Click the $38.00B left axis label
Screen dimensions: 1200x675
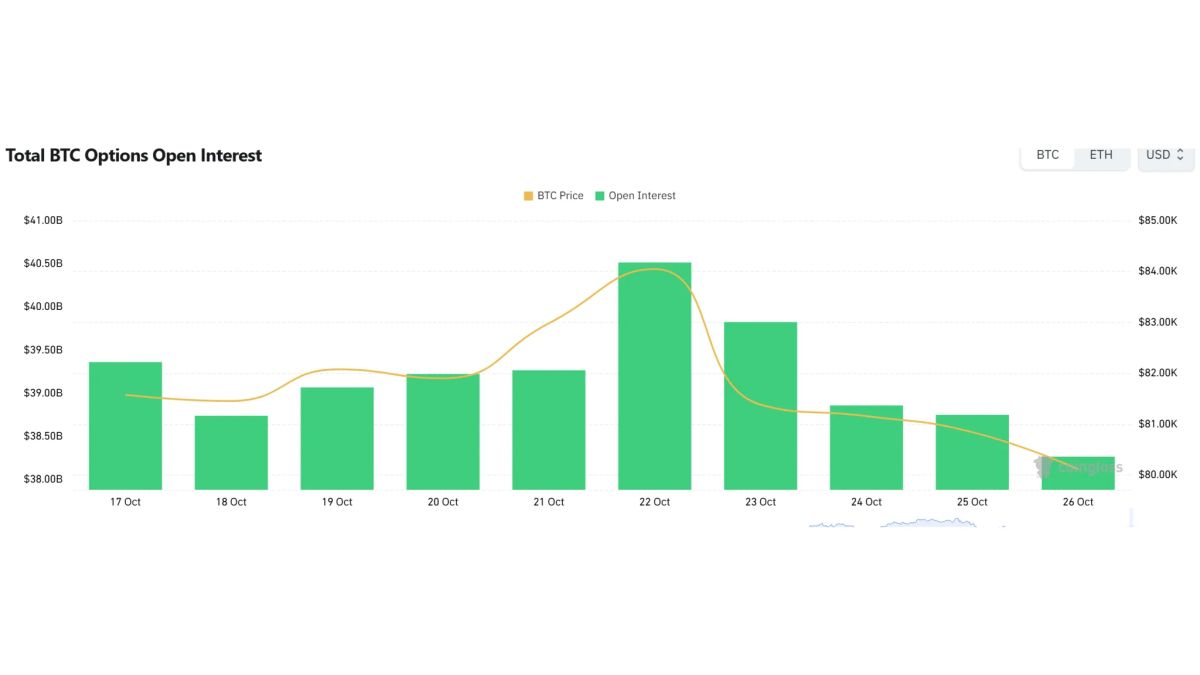click(43, 479)
